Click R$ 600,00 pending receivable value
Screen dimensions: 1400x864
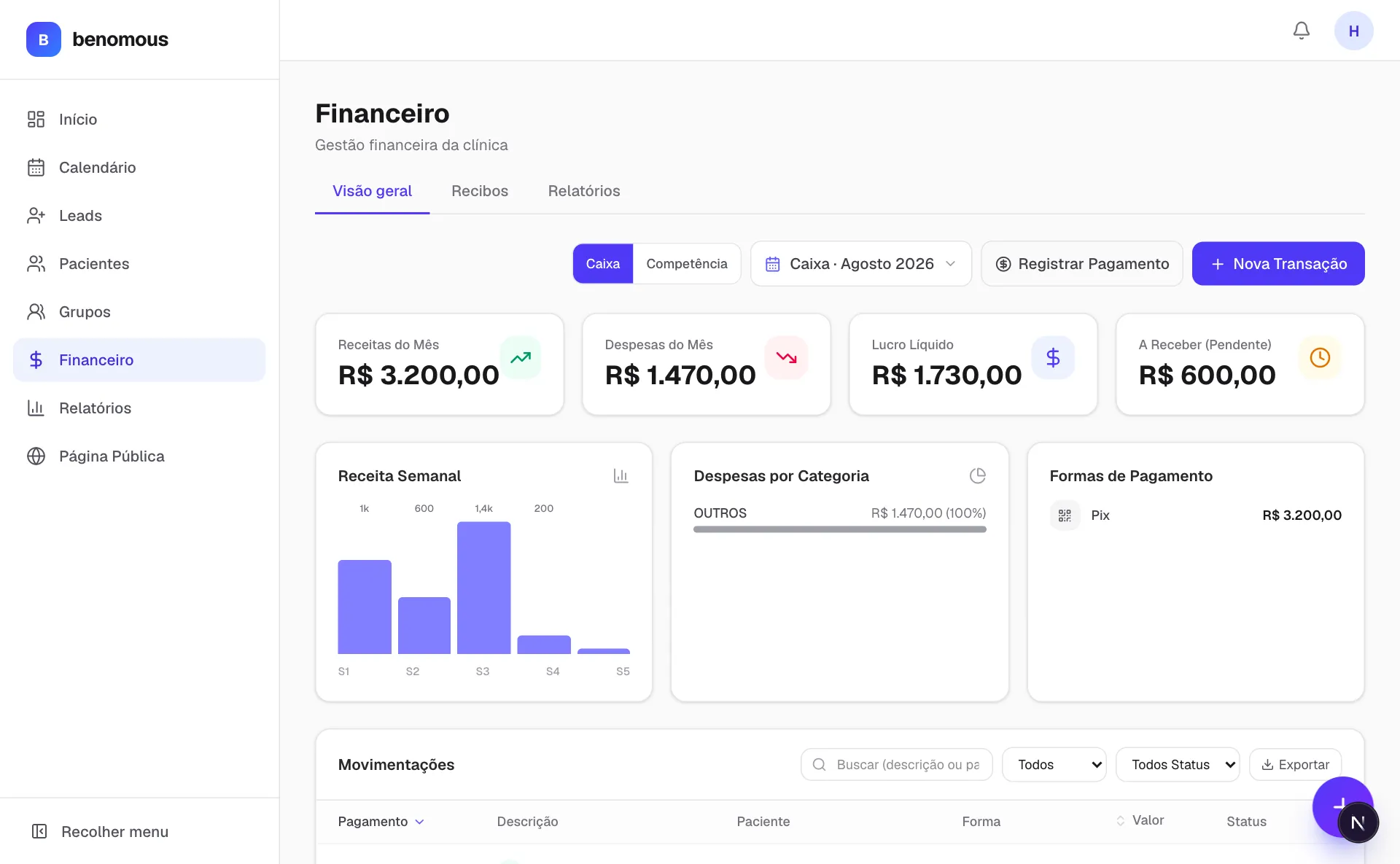pos(1207,375)
